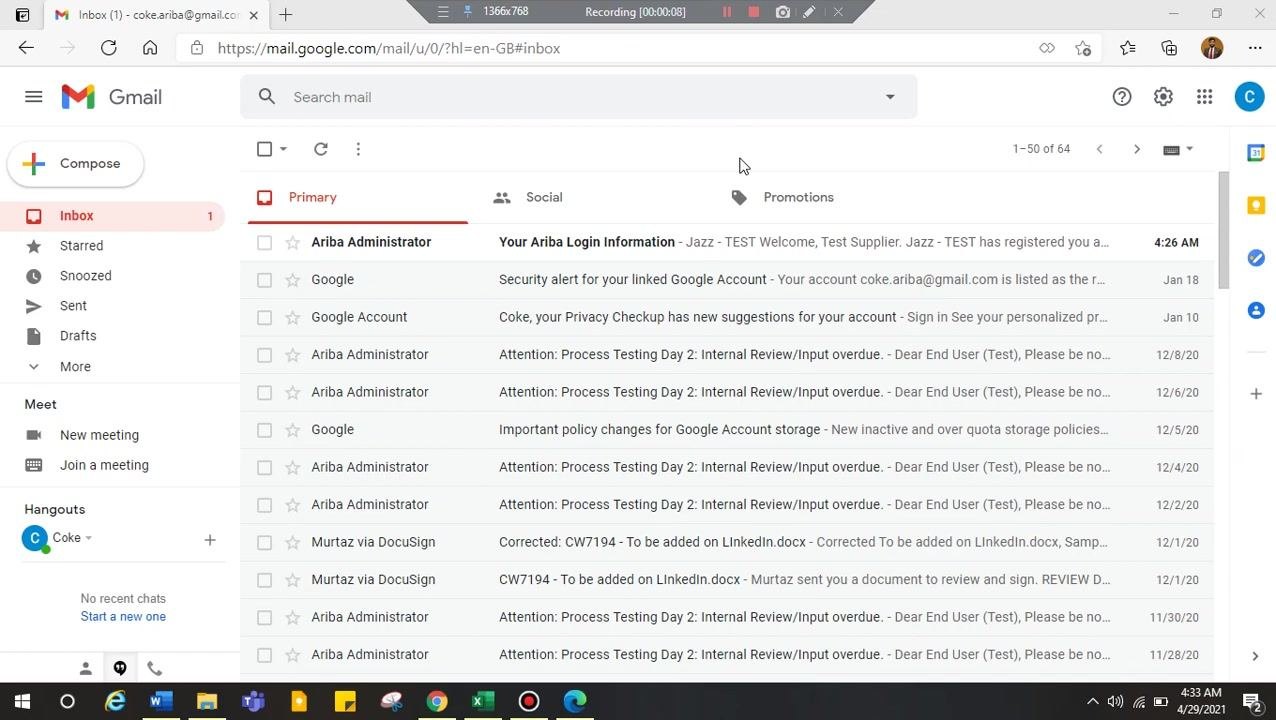This screenshot has width=1276, height=720.
Task: Open the Sent folder
Action: [x=73, y=306]
